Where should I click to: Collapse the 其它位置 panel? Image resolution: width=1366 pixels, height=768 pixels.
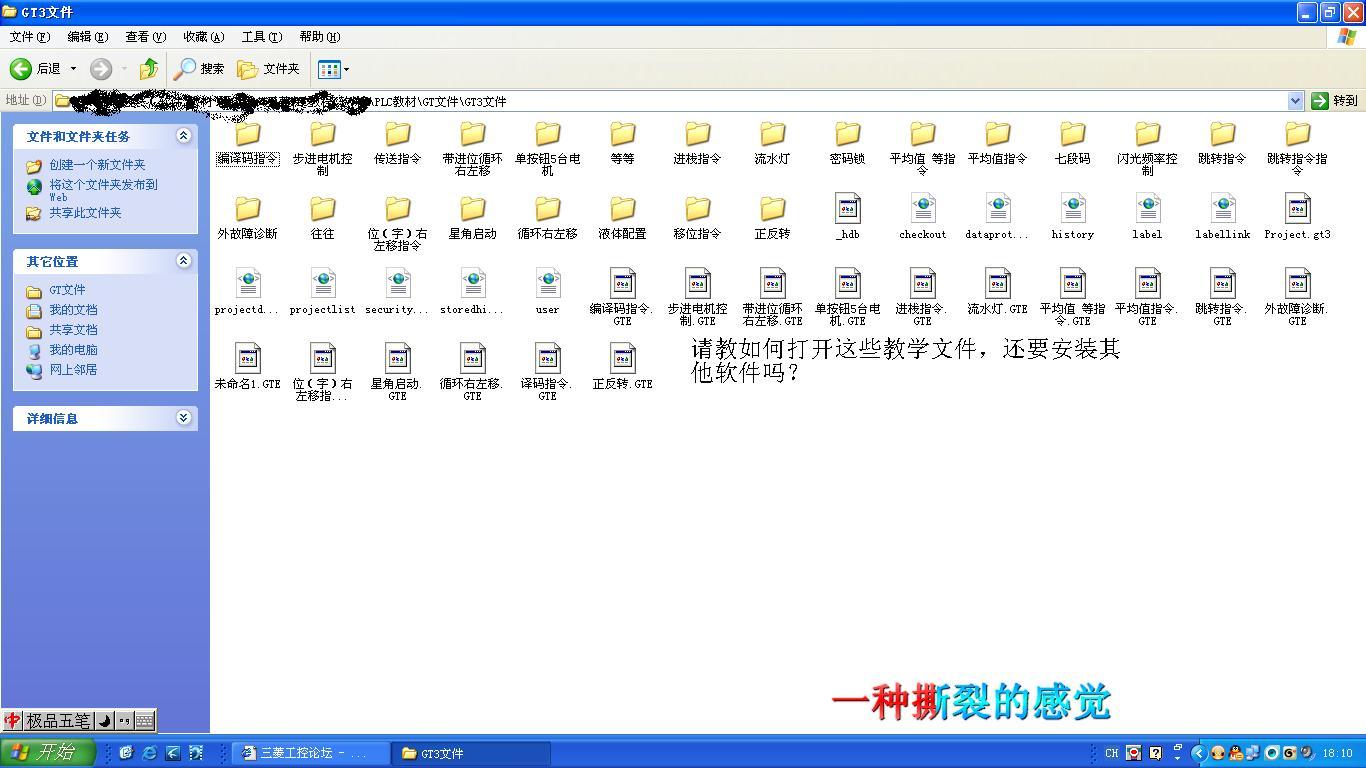point(183,261)
